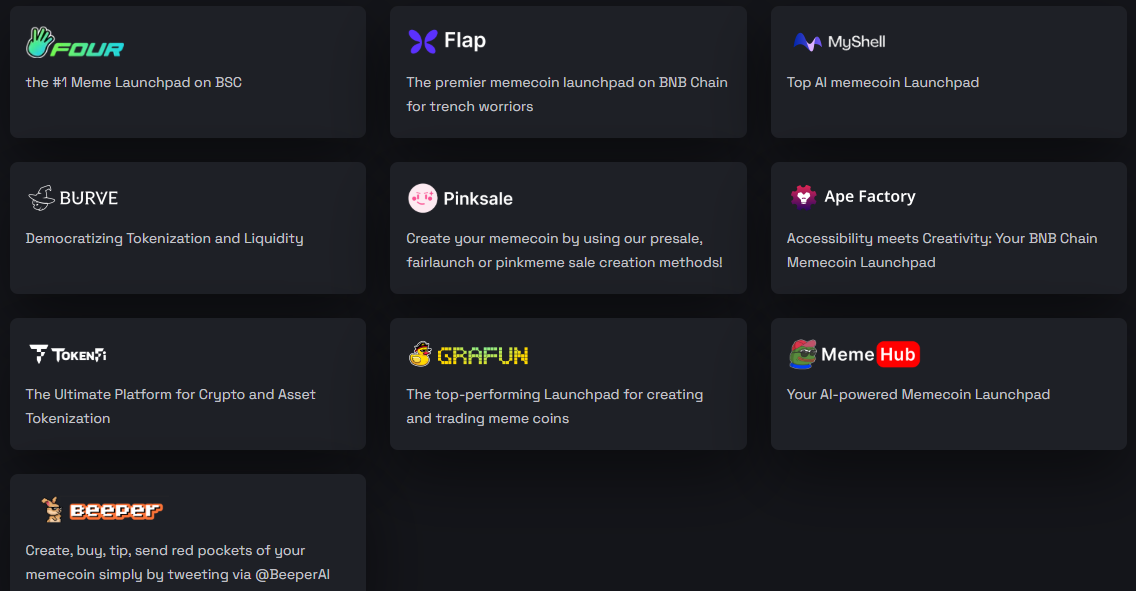Screen dimensions: 1136x591
Task: Open the Flap launchpad card description
Action: point(566,95)
